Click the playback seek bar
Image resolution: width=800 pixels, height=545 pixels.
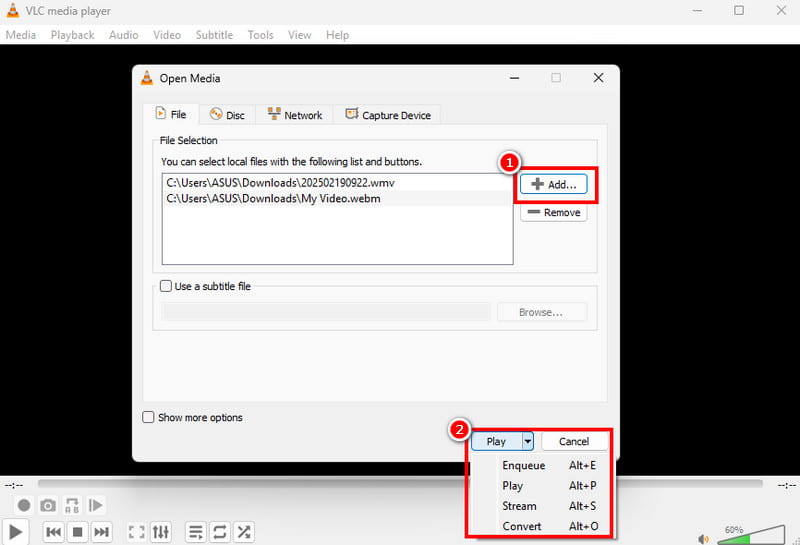400,483
